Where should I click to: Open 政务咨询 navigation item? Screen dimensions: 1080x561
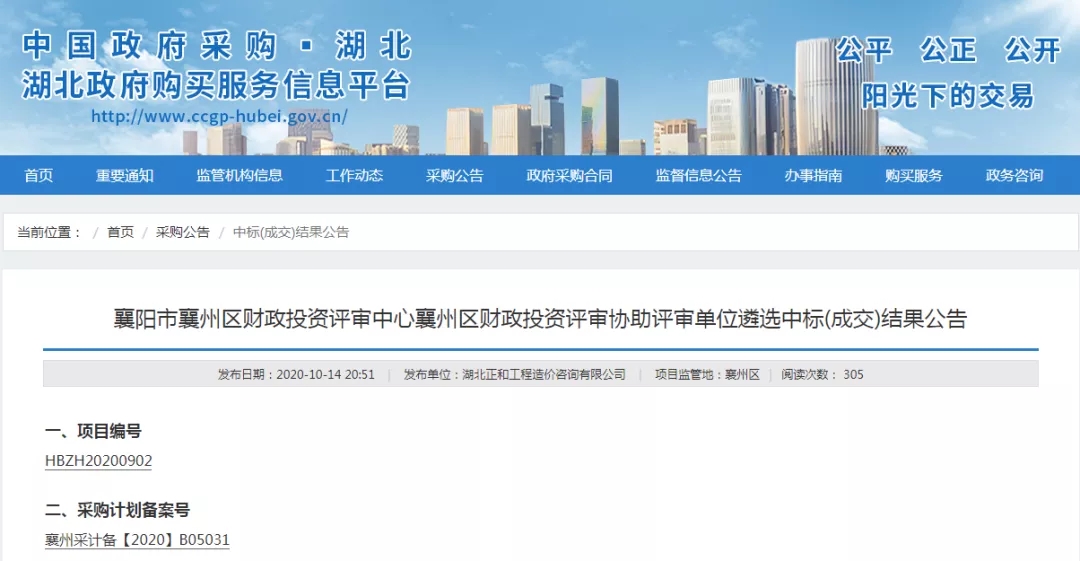pos(1014,176)
